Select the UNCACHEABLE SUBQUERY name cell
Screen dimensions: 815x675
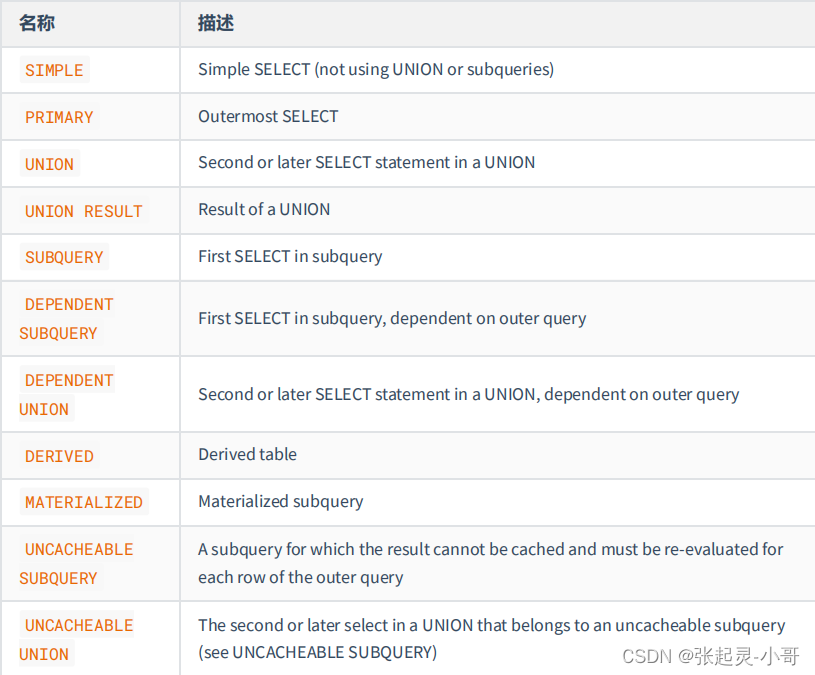[x=76, y=563]
